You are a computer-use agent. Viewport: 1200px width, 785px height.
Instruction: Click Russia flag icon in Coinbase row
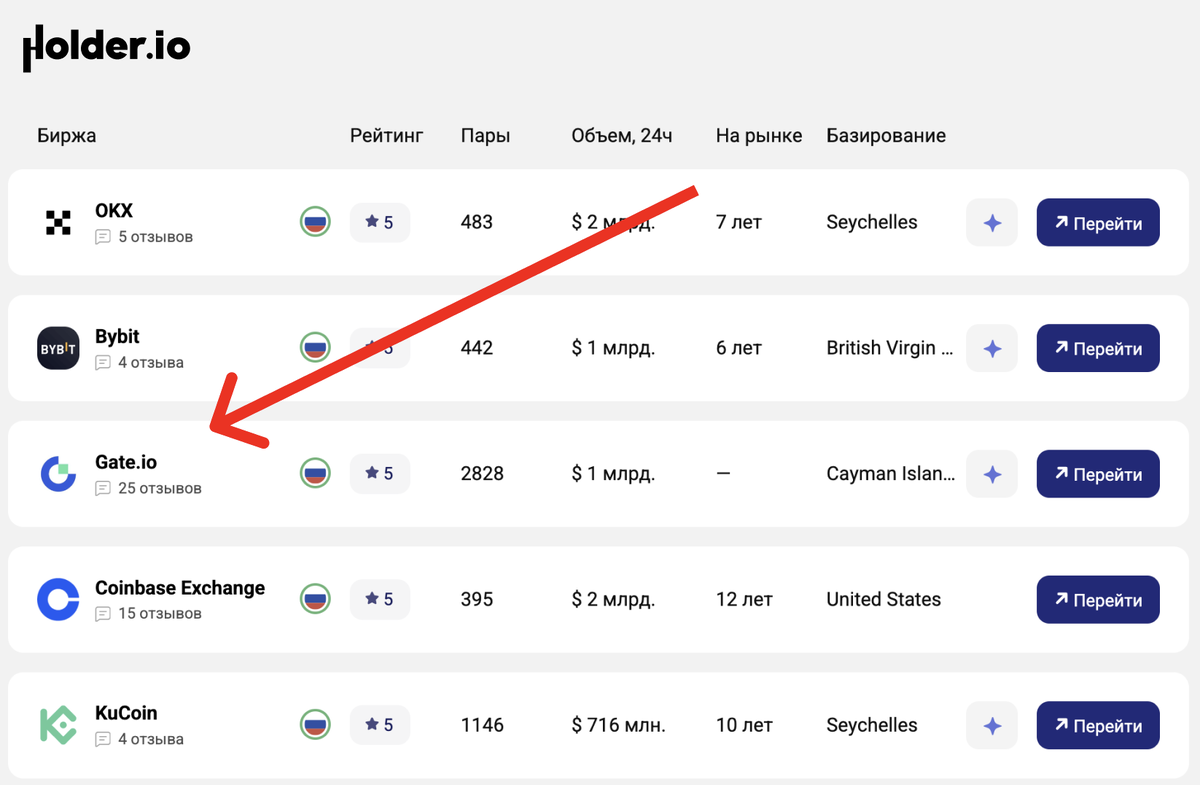coord(316,599)
